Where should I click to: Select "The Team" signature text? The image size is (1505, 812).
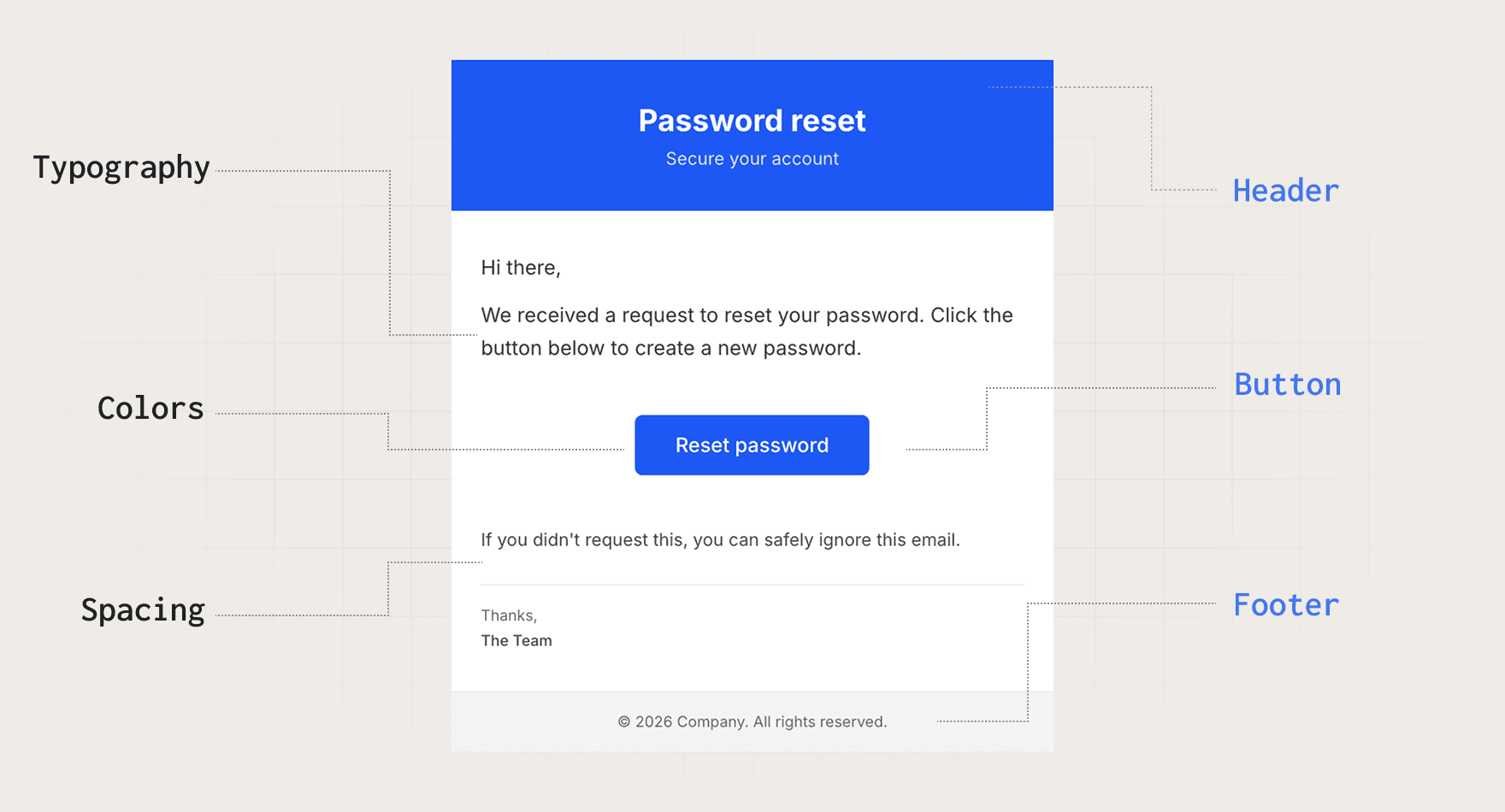[516, 641]
